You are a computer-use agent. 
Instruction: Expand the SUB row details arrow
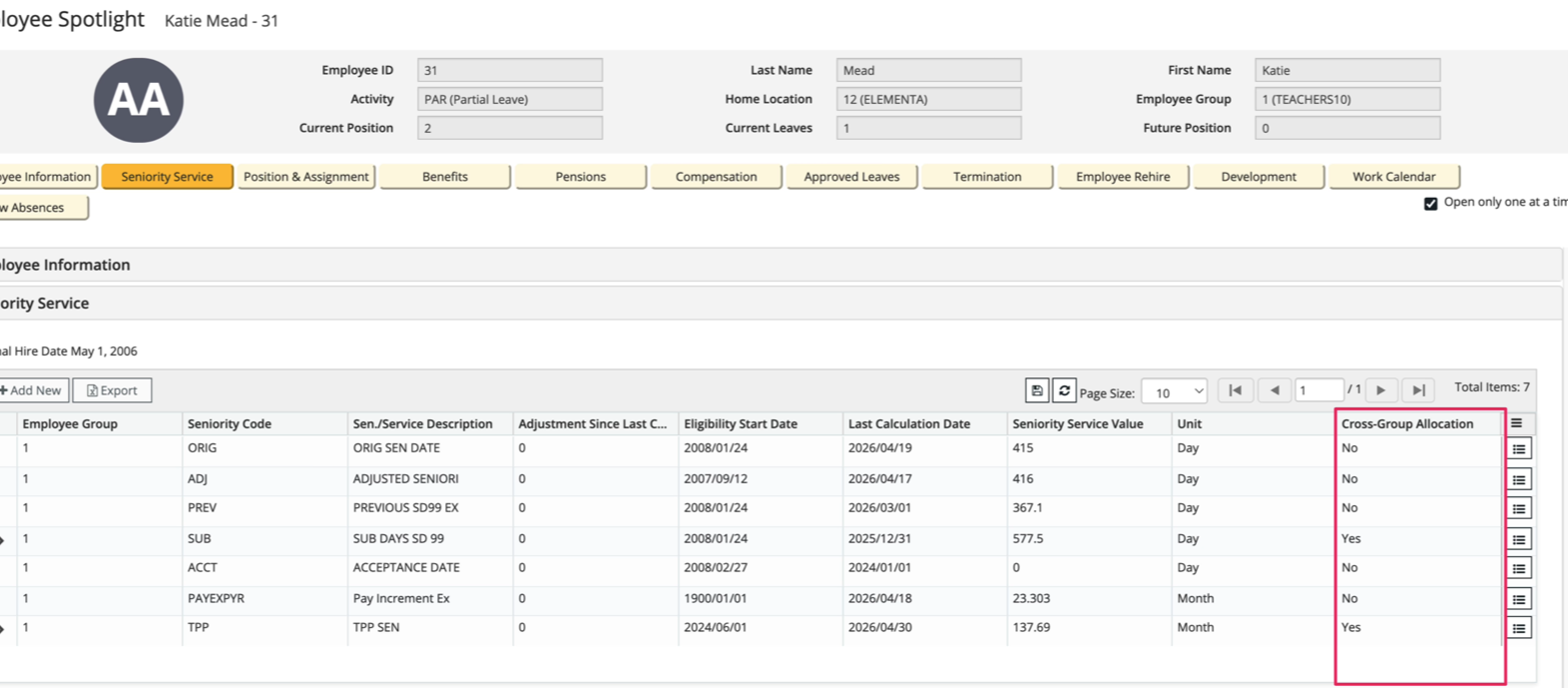(x=3, y=539)
